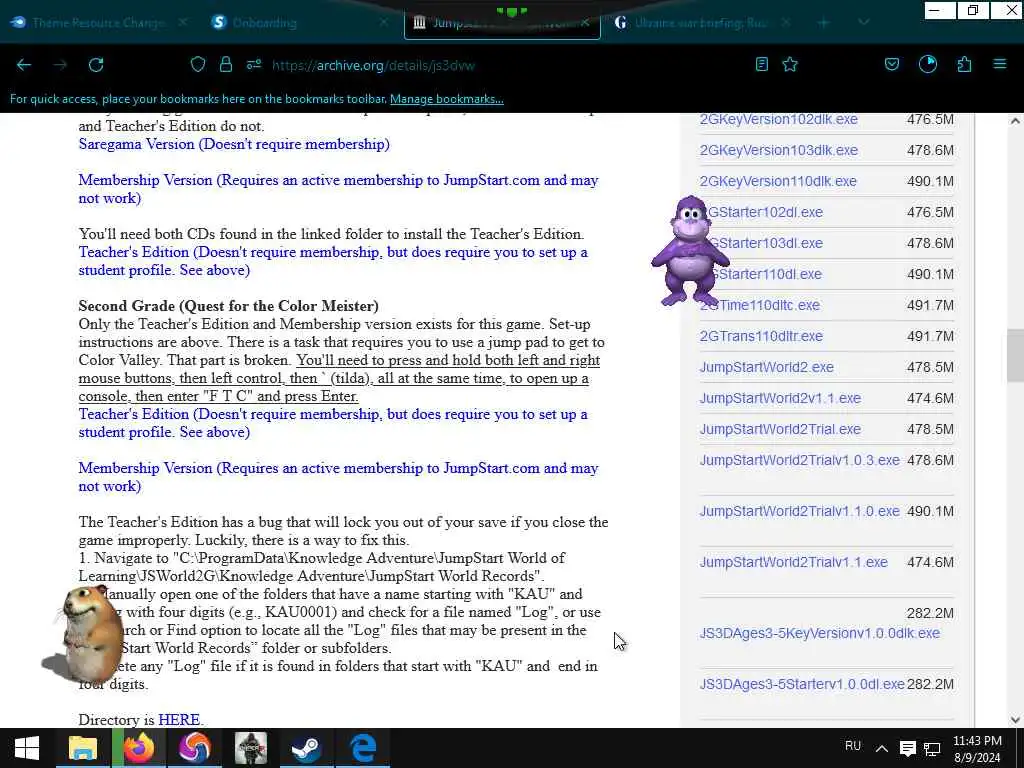Viewport: 1024px width, 768px height.
Task: Download JumpStartWorld2Trialv1.0.3.exe file
Action: pyautogui.click(x=799, y=460)
